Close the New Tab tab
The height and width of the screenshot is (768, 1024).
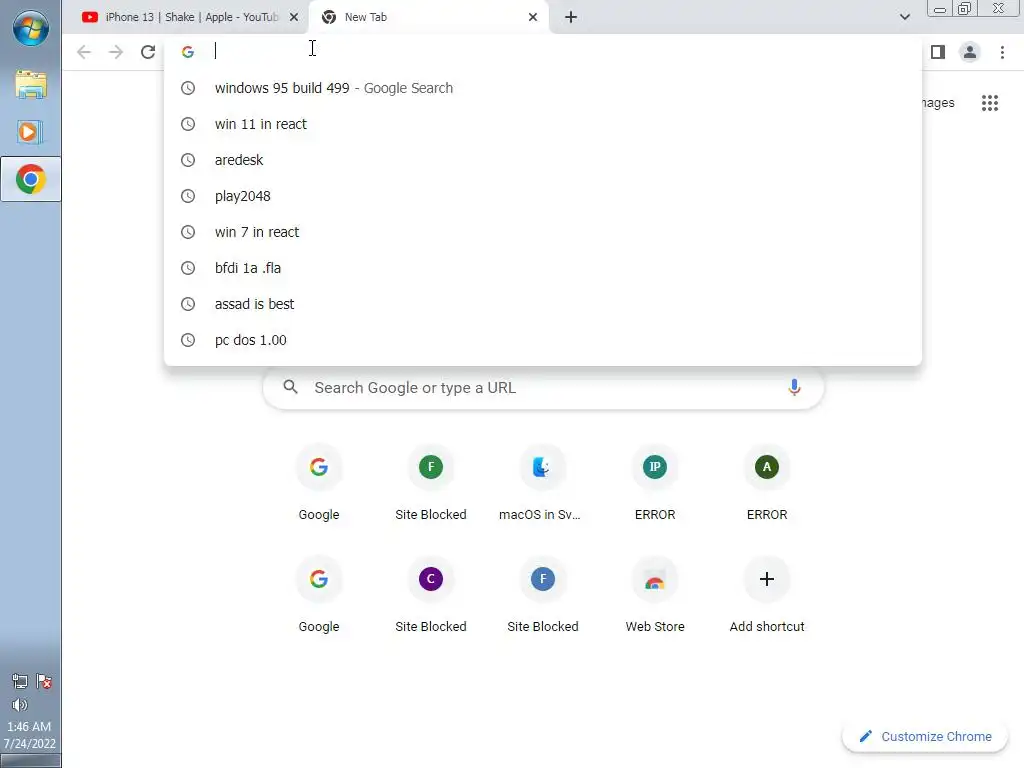[533, 17]
